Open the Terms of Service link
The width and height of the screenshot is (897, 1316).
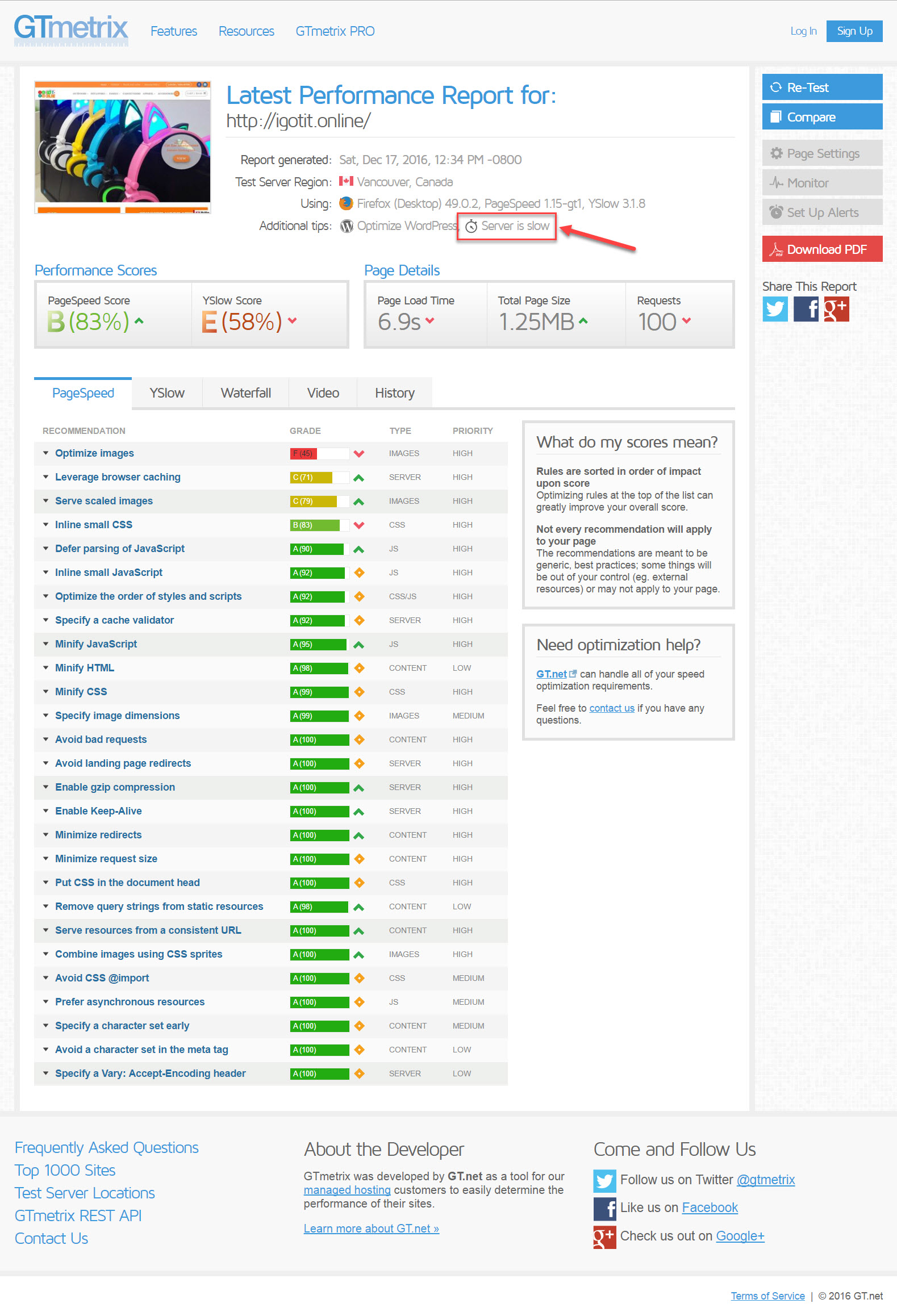pos(767,1296)
